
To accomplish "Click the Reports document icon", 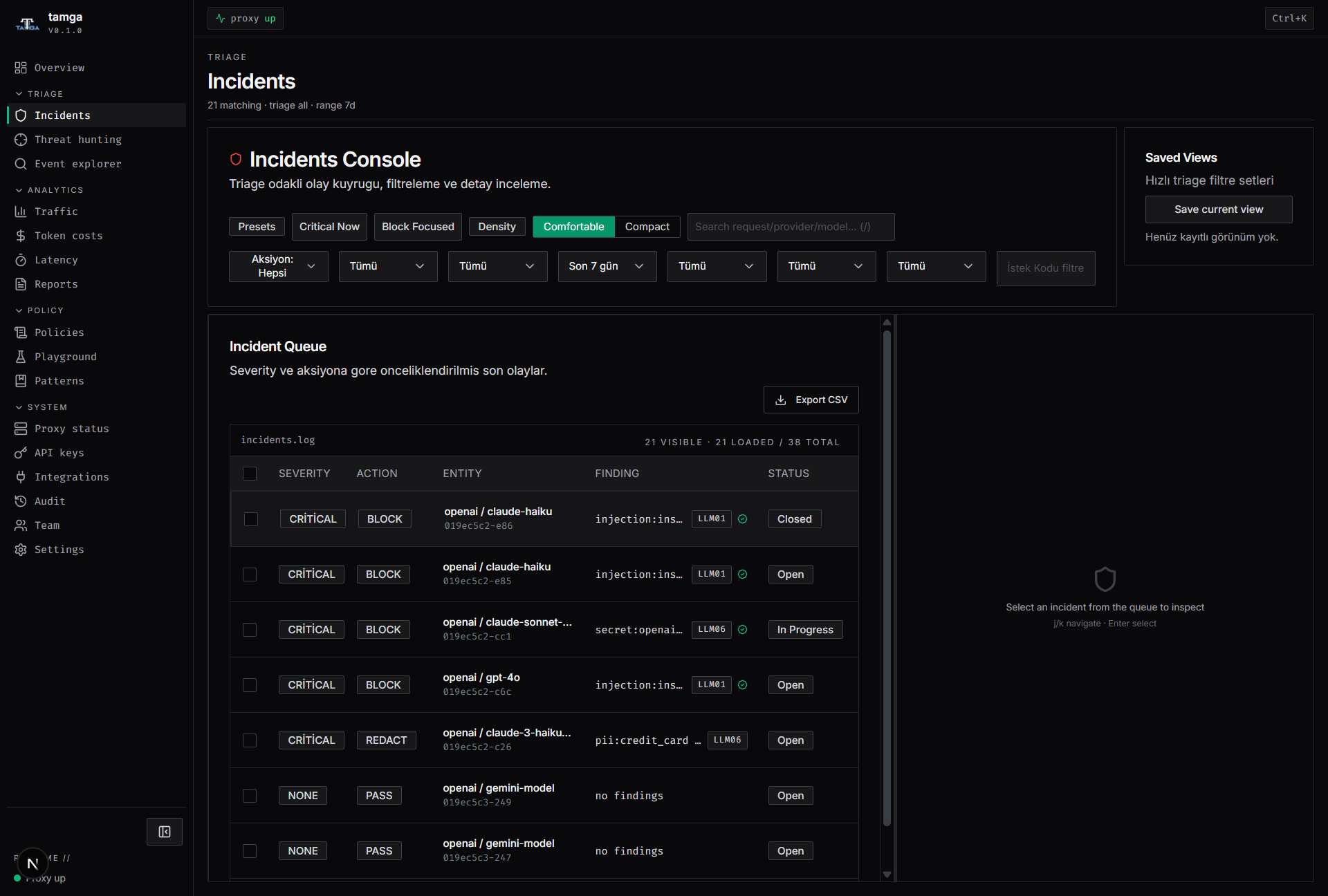I will pos(21,284).
